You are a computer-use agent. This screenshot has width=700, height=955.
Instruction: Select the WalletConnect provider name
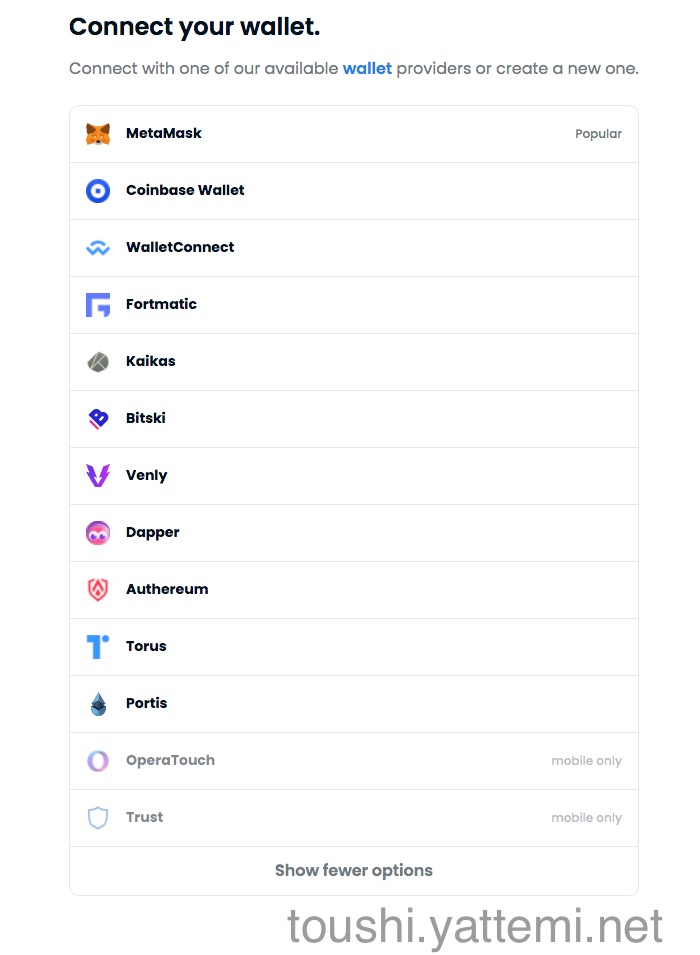(x=180, y=247)
